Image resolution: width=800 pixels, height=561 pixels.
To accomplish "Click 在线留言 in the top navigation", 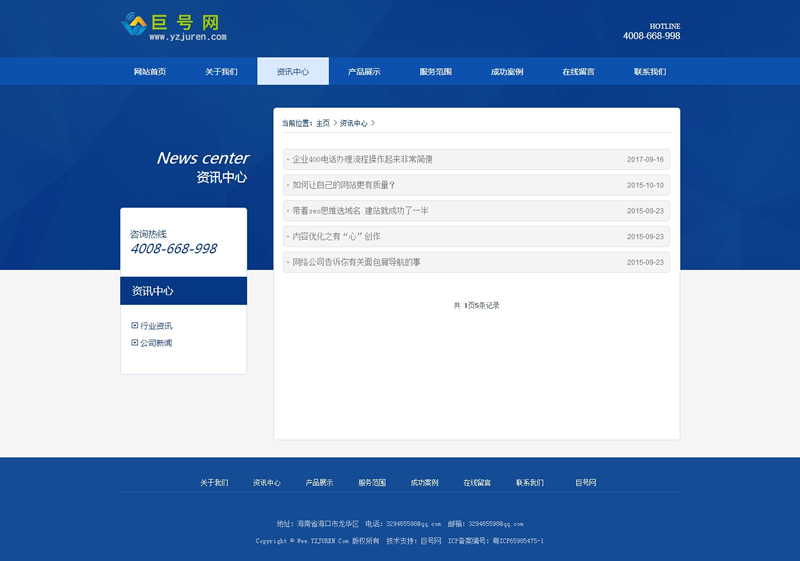I will coord(578,72).
